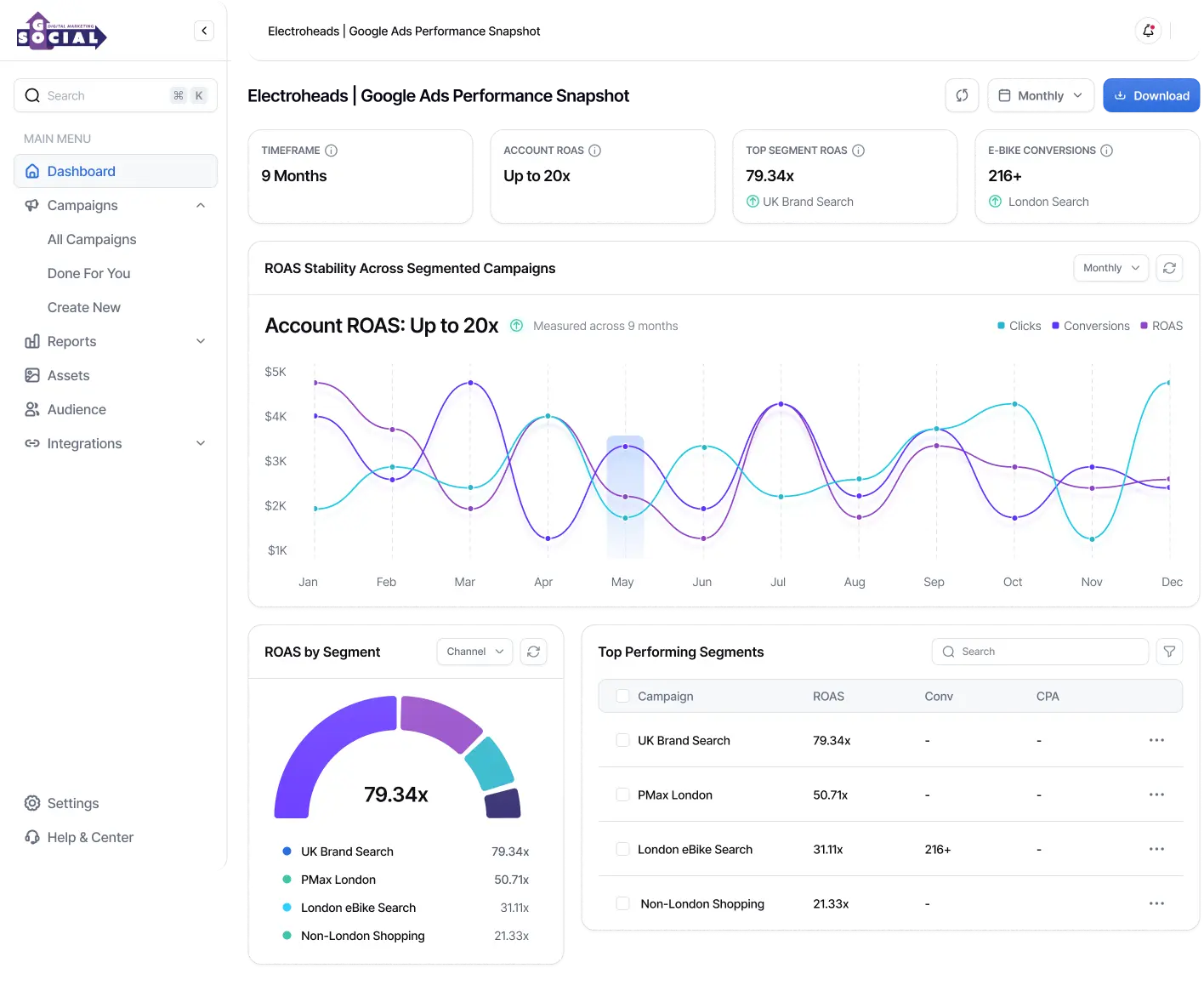Click the notification bell icon
This screenshot has width=1204, height=991.
[1148, 31]
